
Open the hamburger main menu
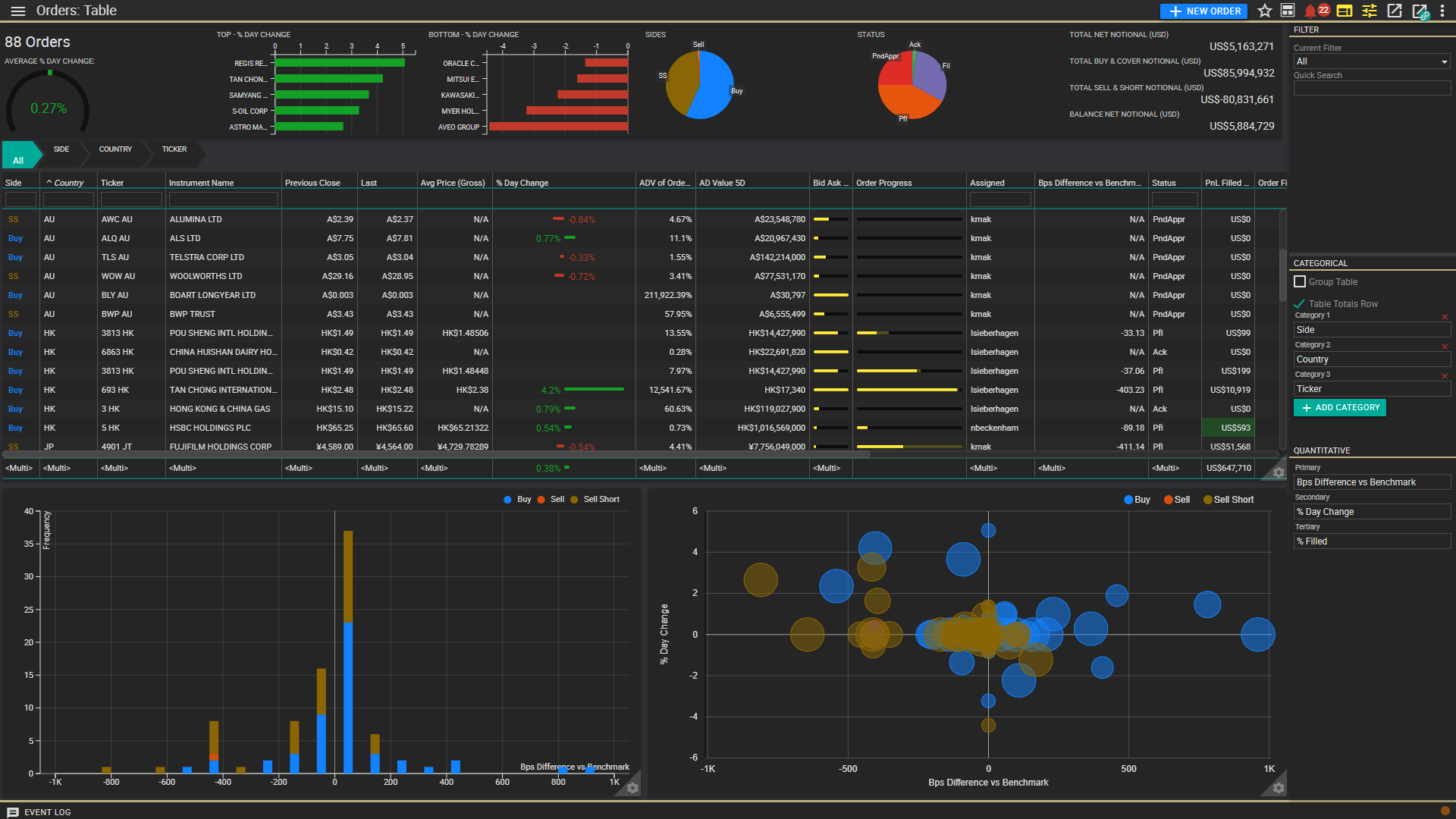click(x=18, y=11)
